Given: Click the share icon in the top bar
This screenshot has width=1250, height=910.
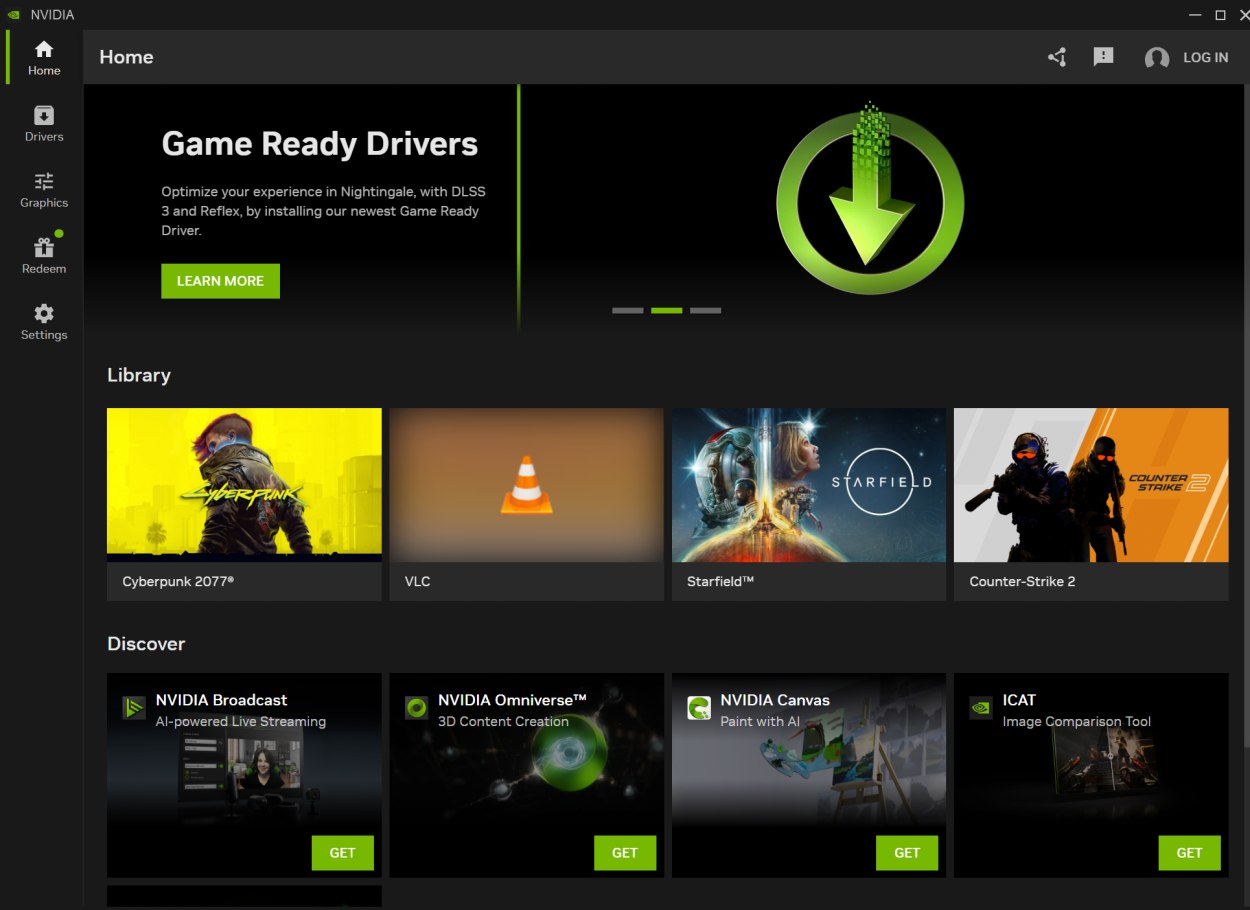Looking at the screenshot, I should point(1056,57).
